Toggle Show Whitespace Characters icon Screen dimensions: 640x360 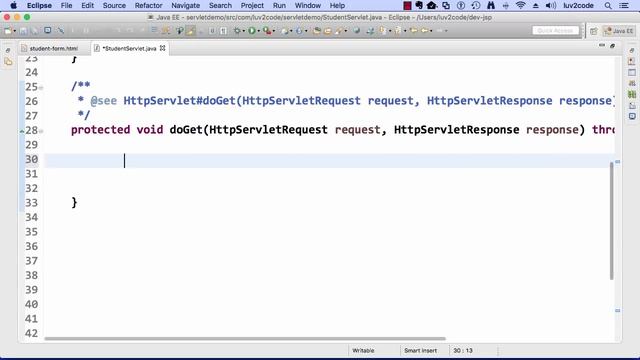click(x=223, y=31)
